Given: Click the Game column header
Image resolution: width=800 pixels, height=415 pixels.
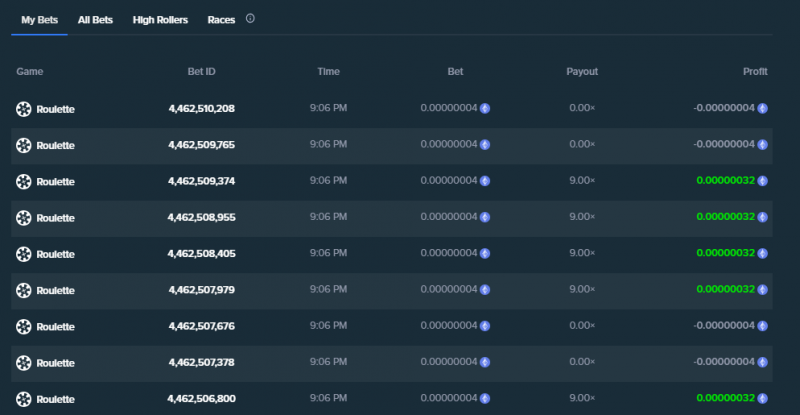Looking at the screenshot, I should click(x=30, y=71).
